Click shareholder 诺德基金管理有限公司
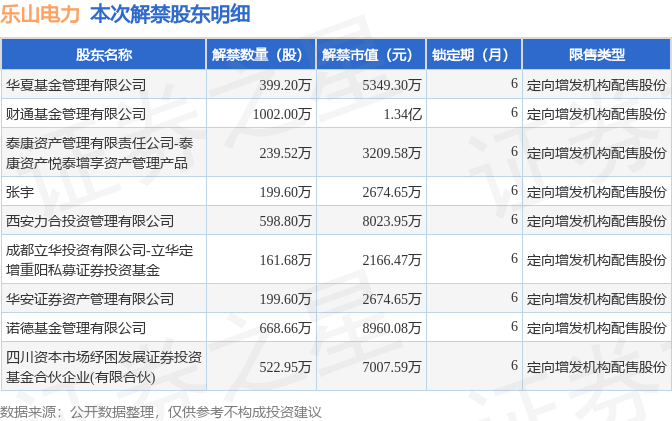The image size is (672, 421). [x=76, y=328]
